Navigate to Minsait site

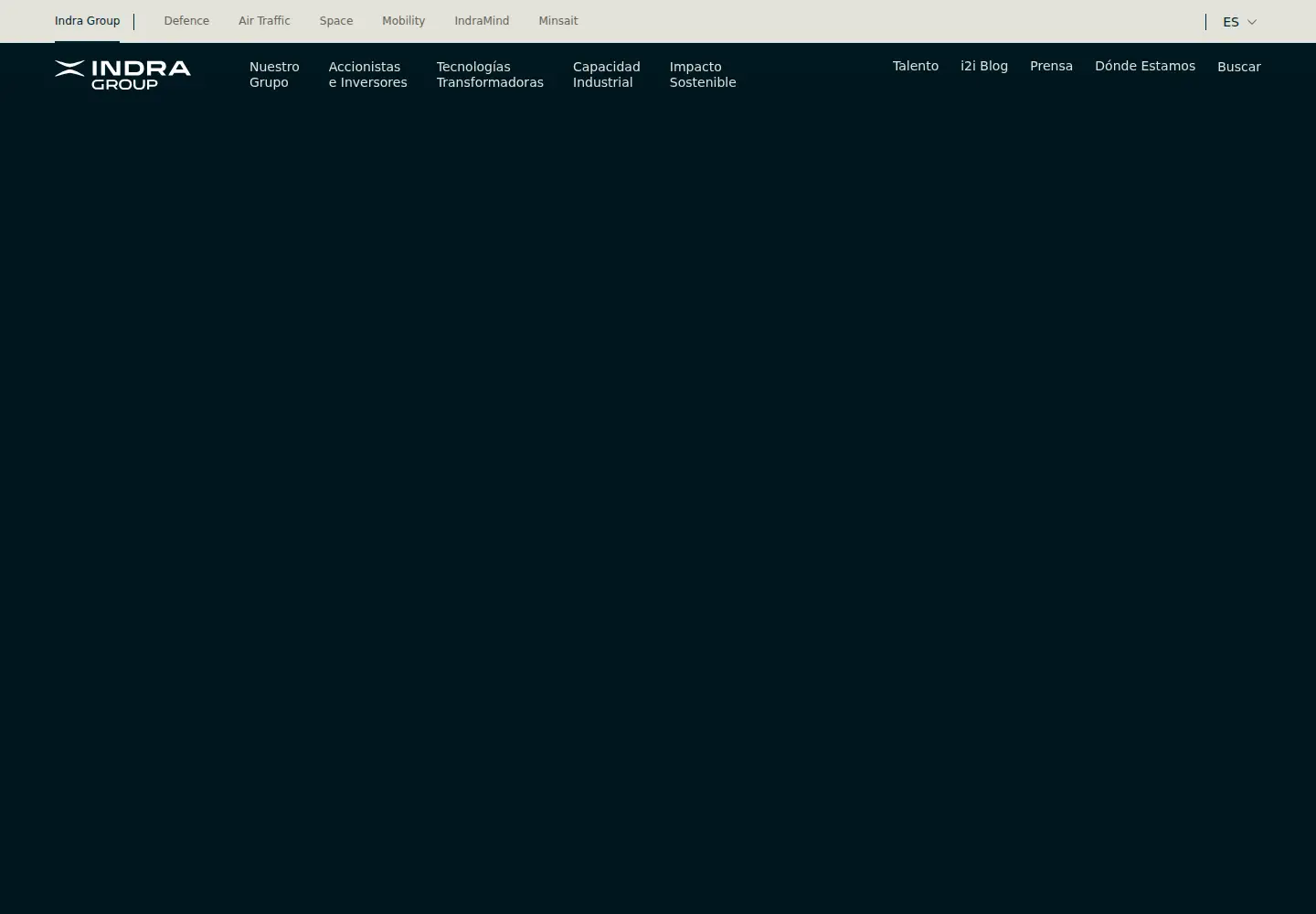(558, 21)
